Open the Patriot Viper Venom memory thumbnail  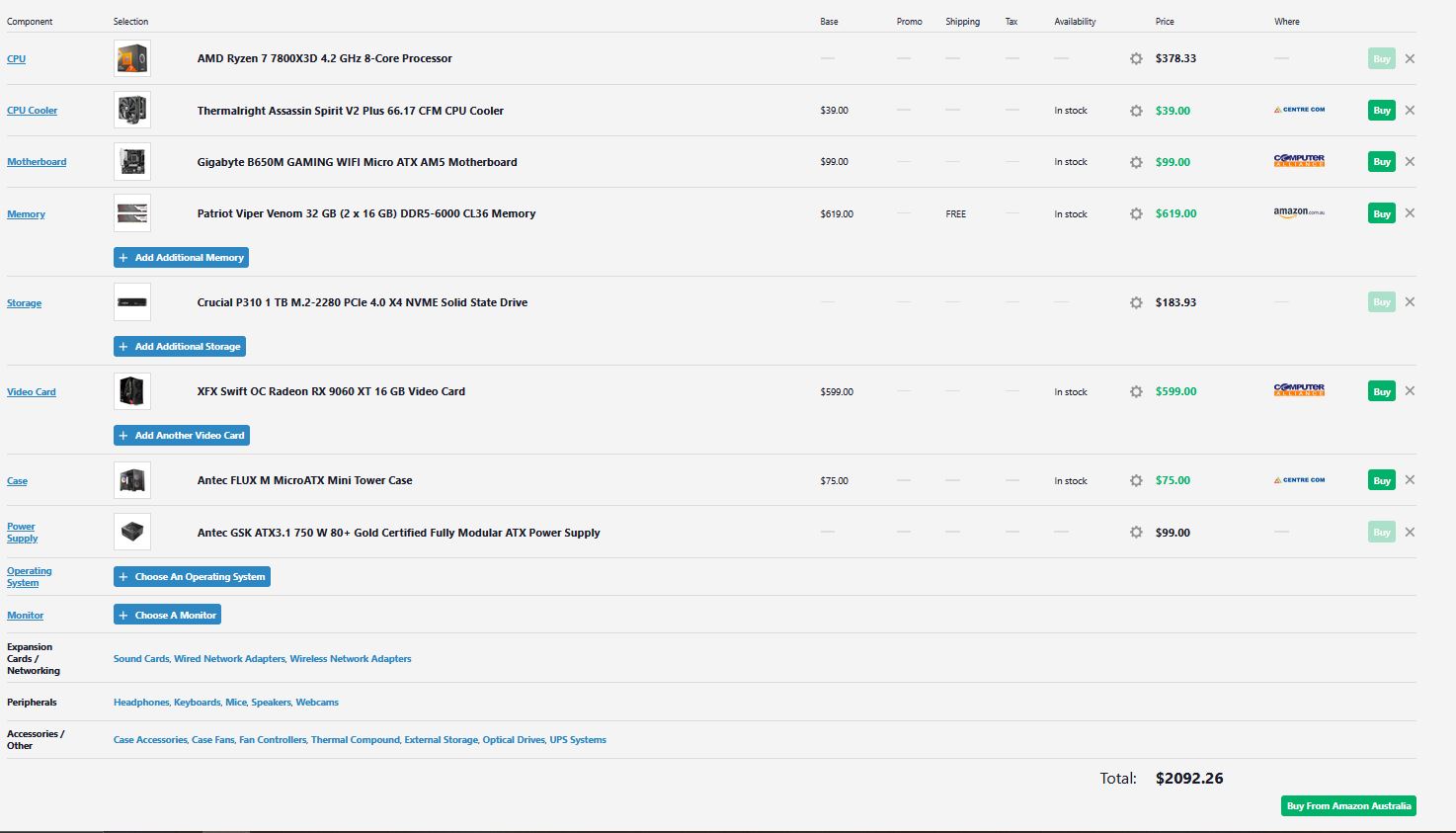132,213
